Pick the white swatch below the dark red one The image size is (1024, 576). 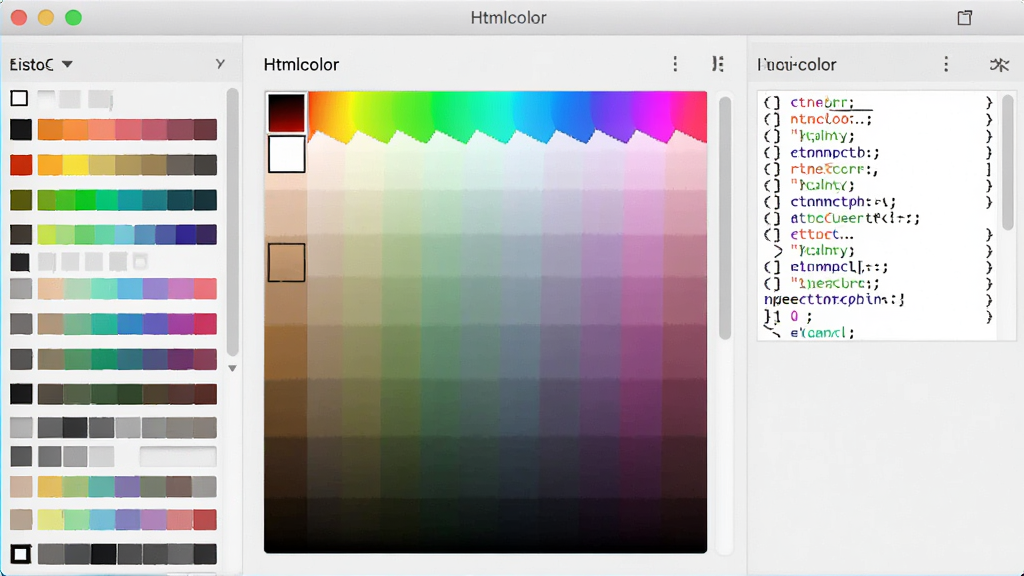(287, 154)
